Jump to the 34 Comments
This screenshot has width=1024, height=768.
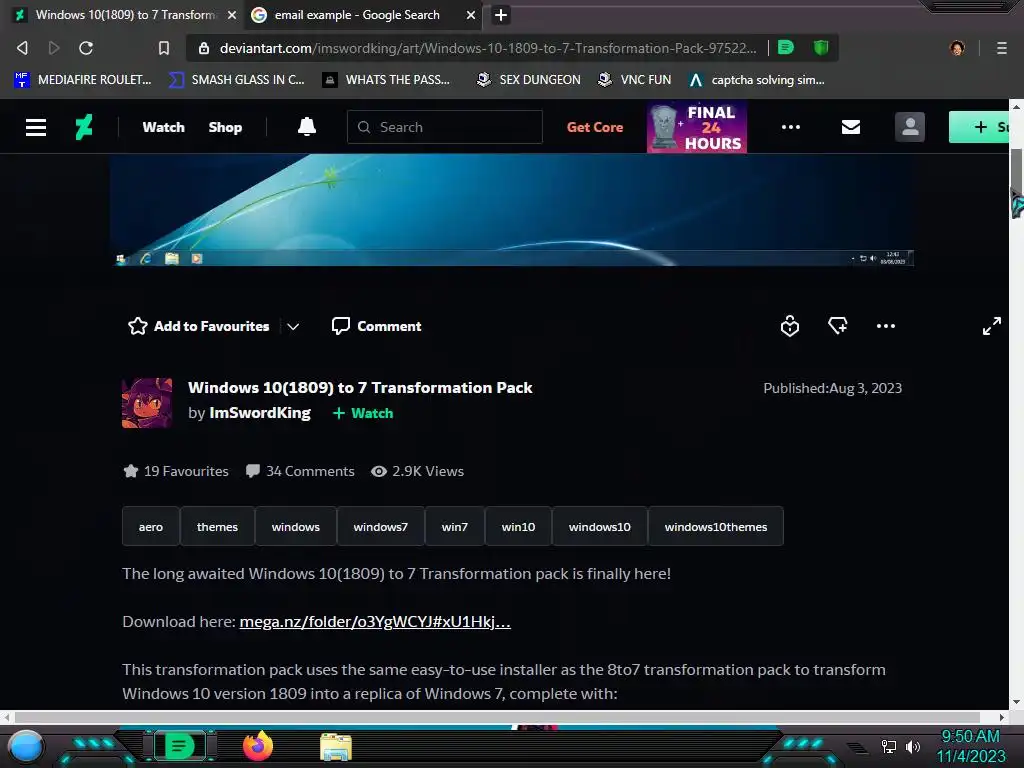point(300,472)
